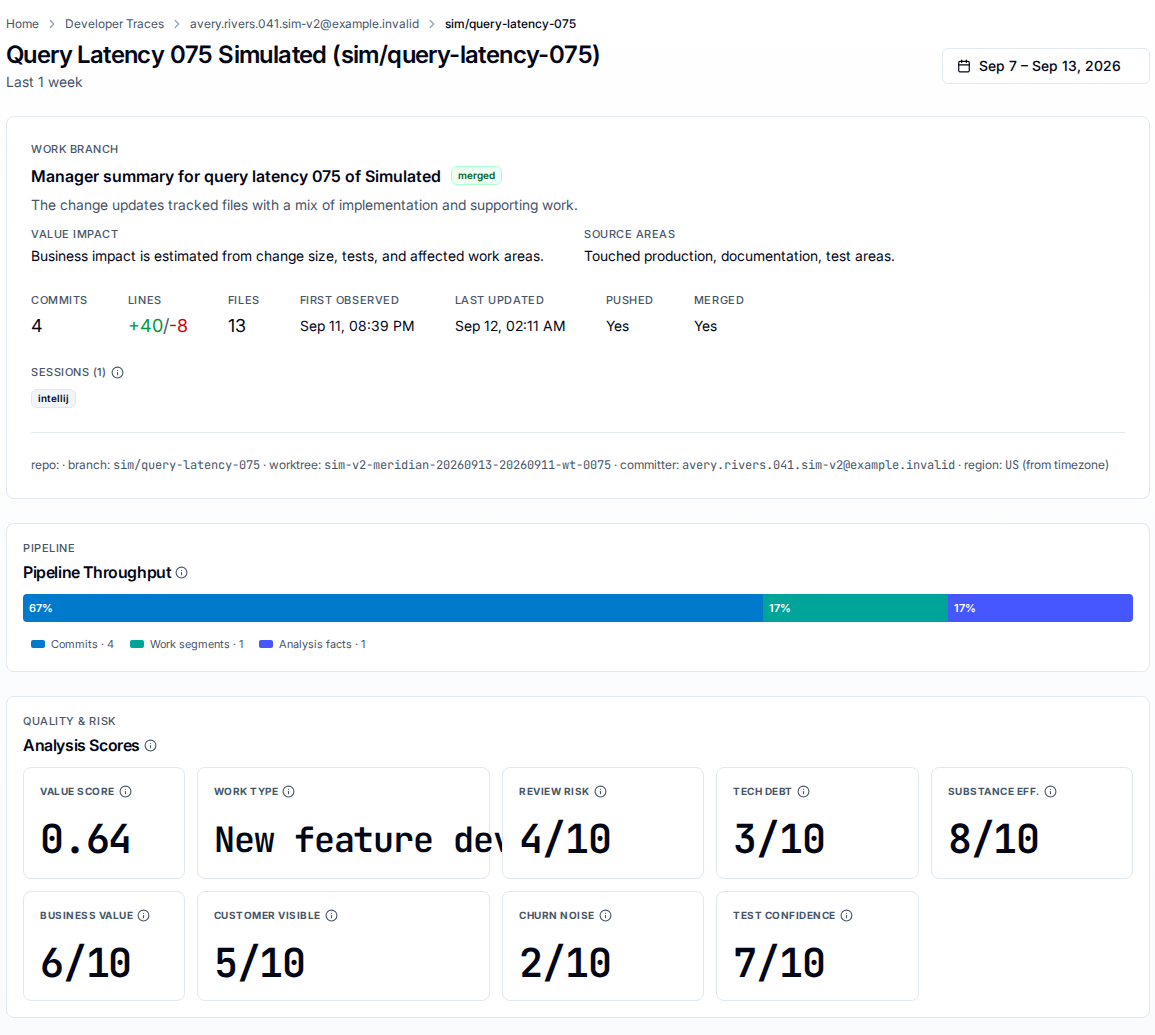Click the calendar icon in date range picker
The height and width of the screenshot is (1035, 1155).
click(x=963, y=66)
